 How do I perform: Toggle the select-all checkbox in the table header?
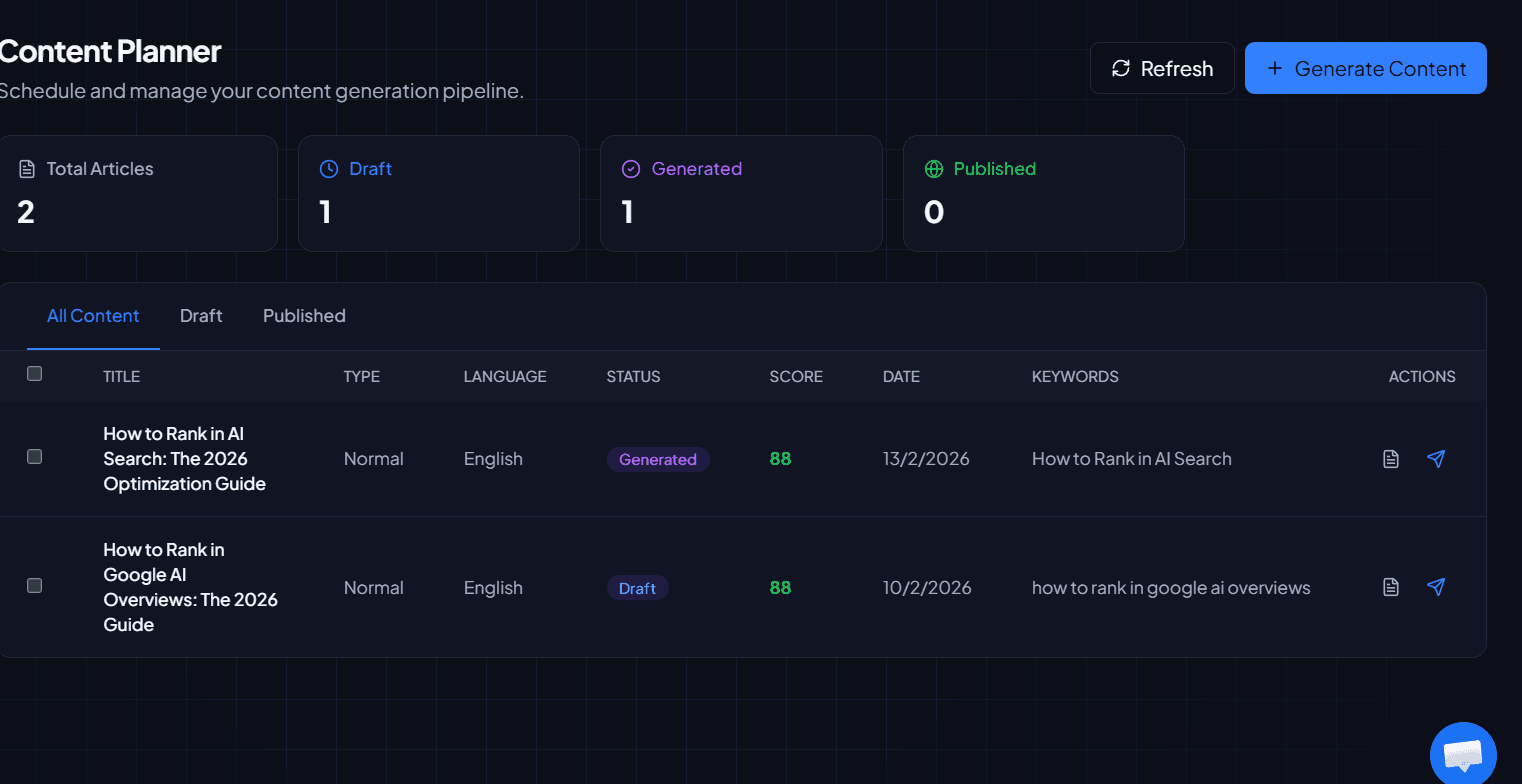tap(34, 373)
